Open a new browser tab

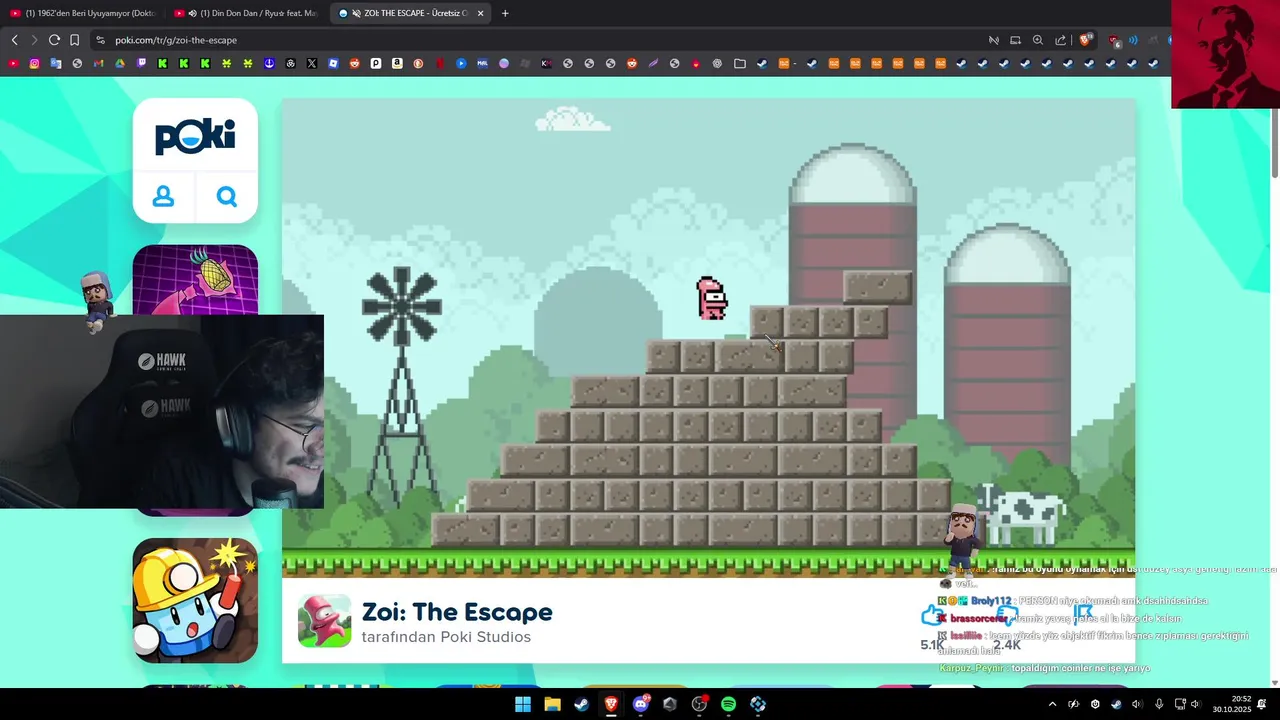point(505,13)
